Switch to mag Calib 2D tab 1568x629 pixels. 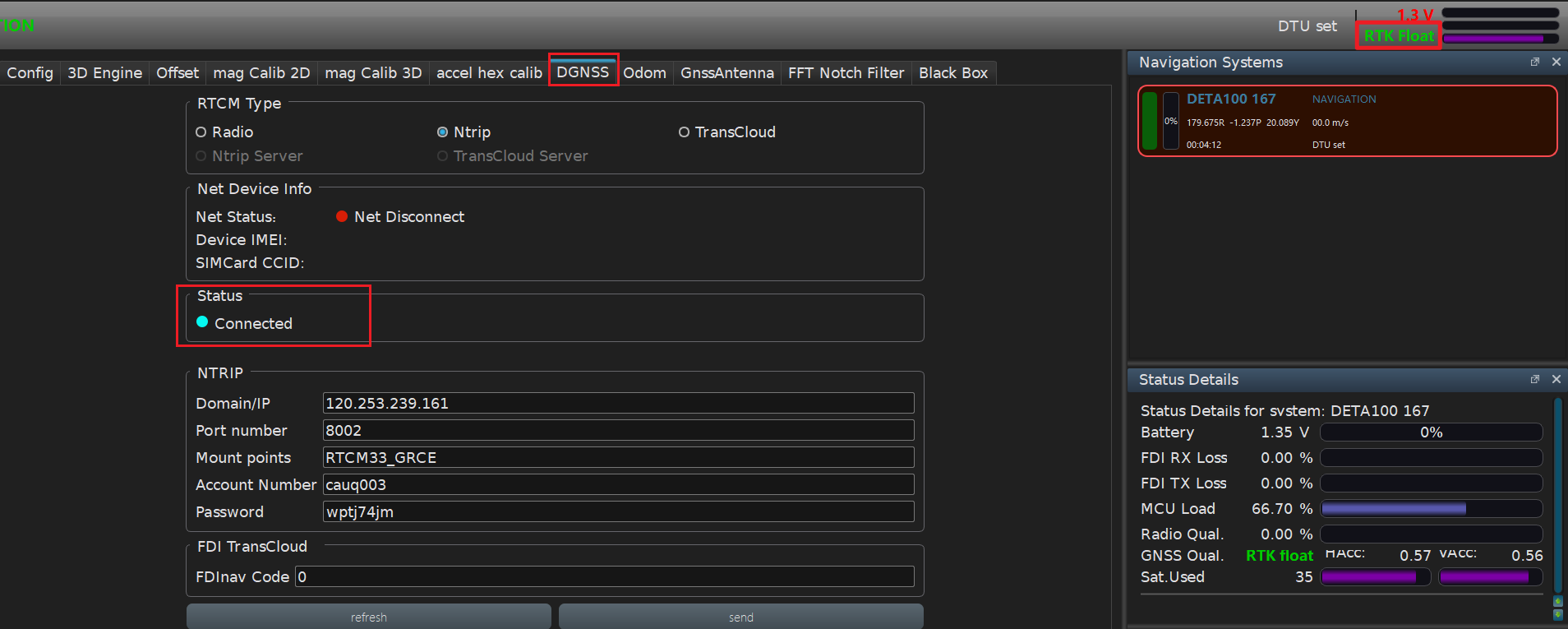tap(261, 73)
